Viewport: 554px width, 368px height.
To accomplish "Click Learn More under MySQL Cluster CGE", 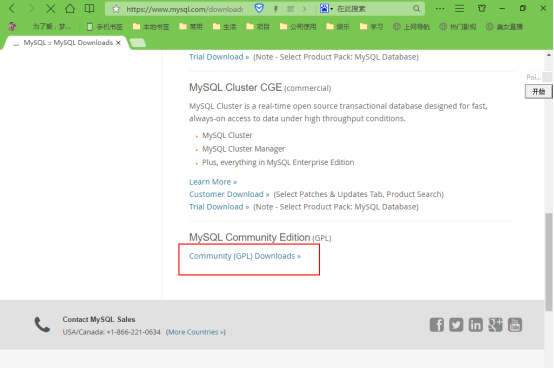I will coord(213,182).
